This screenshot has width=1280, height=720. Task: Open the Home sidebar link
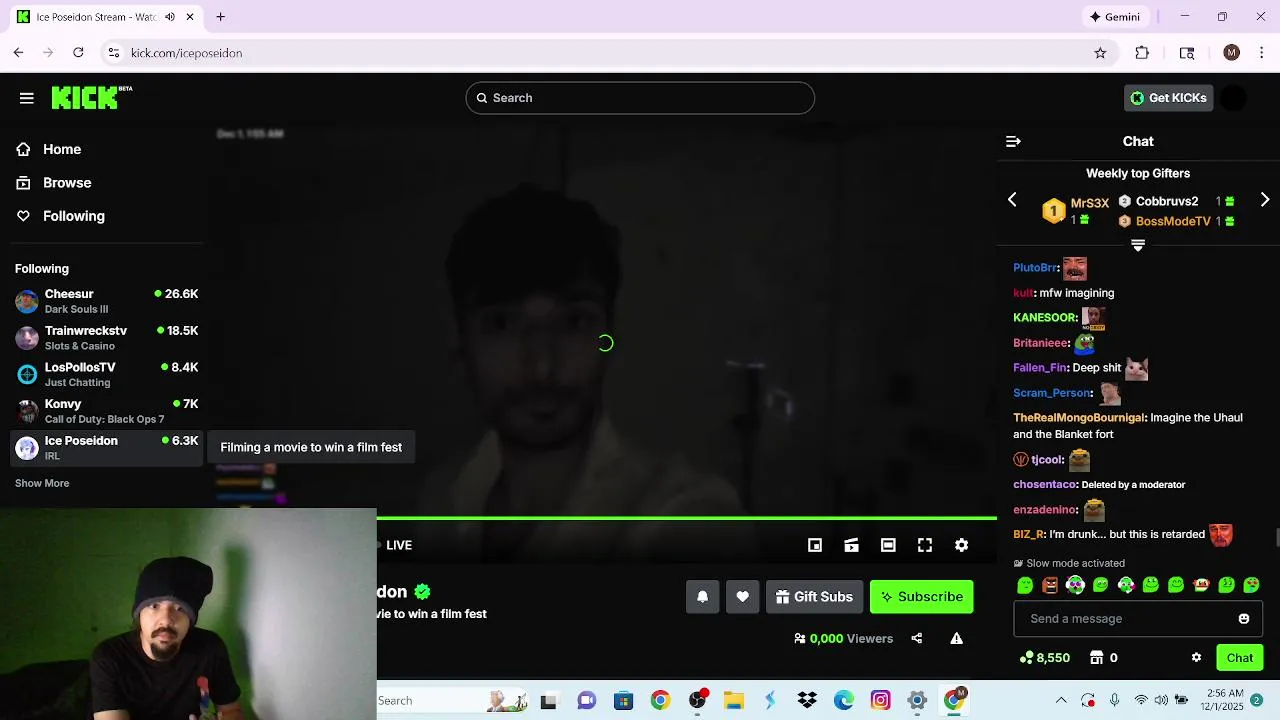[61, 149]
